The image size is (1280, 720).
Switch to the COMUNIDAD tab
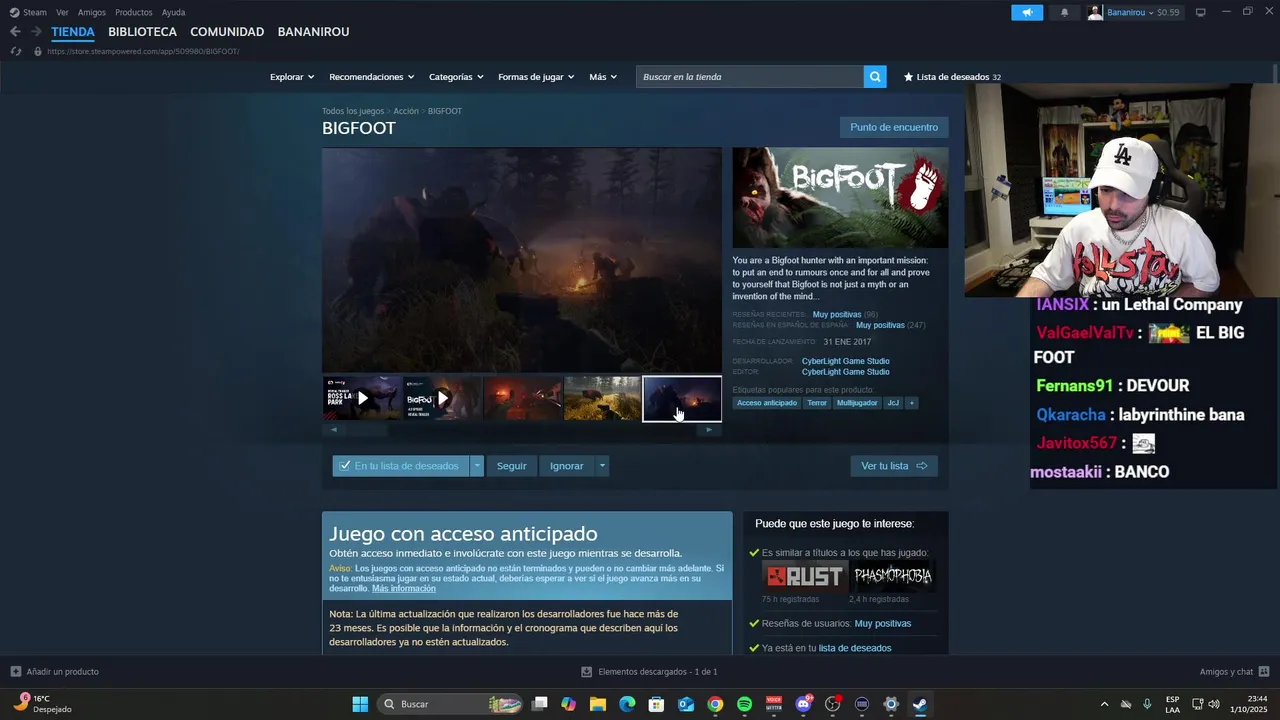pyautogui.click(x=227, y=32)
